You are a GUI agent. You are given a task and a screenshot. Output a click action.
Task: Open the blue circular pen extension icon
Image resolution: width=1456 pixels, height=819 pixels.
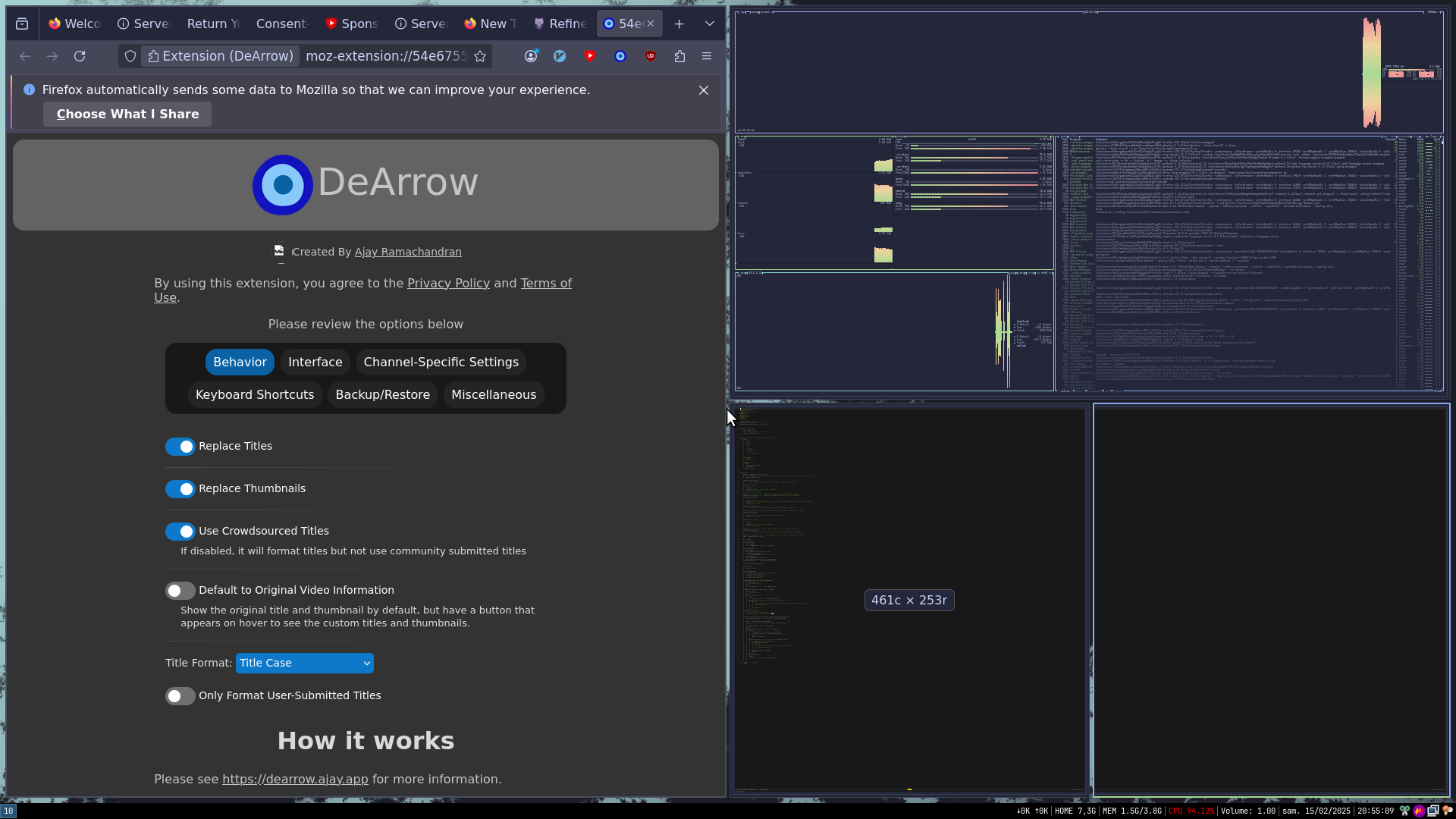(560, 56)
